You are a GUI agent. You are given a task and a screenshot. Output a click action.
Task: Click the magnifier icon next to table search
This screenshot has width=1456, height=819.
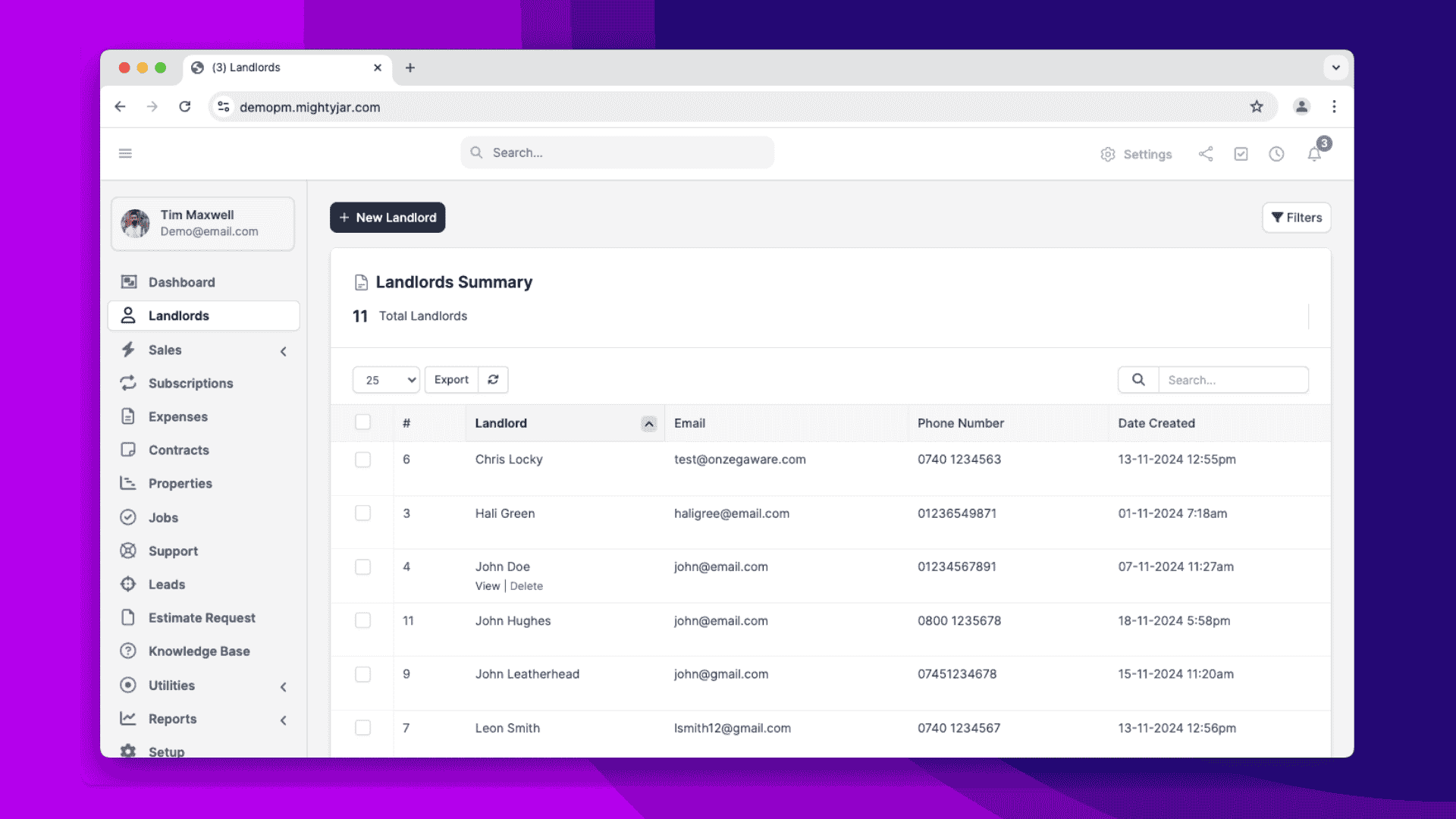click(x=1138, y=380)
